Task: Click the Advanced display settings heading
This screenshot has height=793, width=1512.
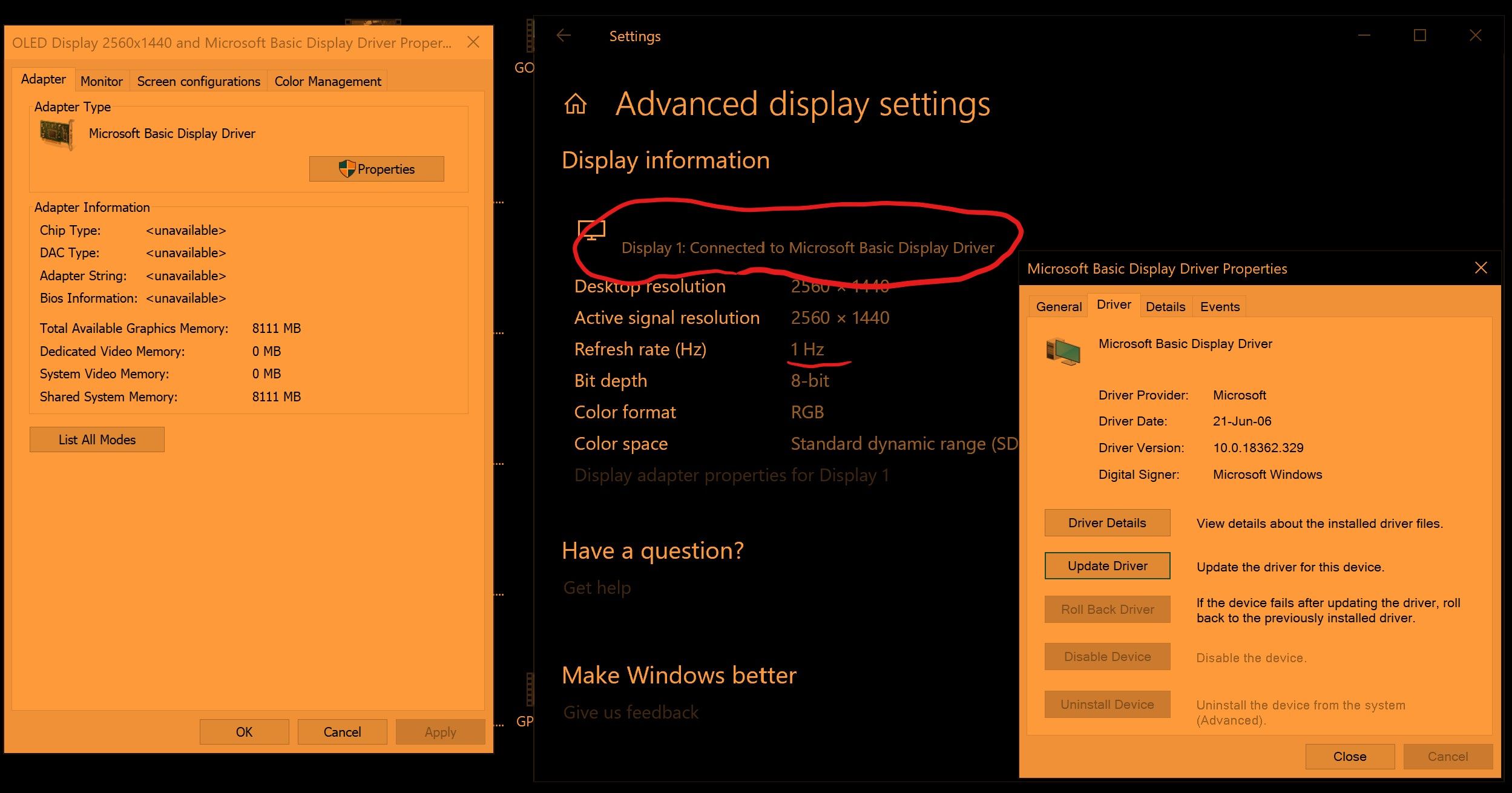Action: point(803,104)
